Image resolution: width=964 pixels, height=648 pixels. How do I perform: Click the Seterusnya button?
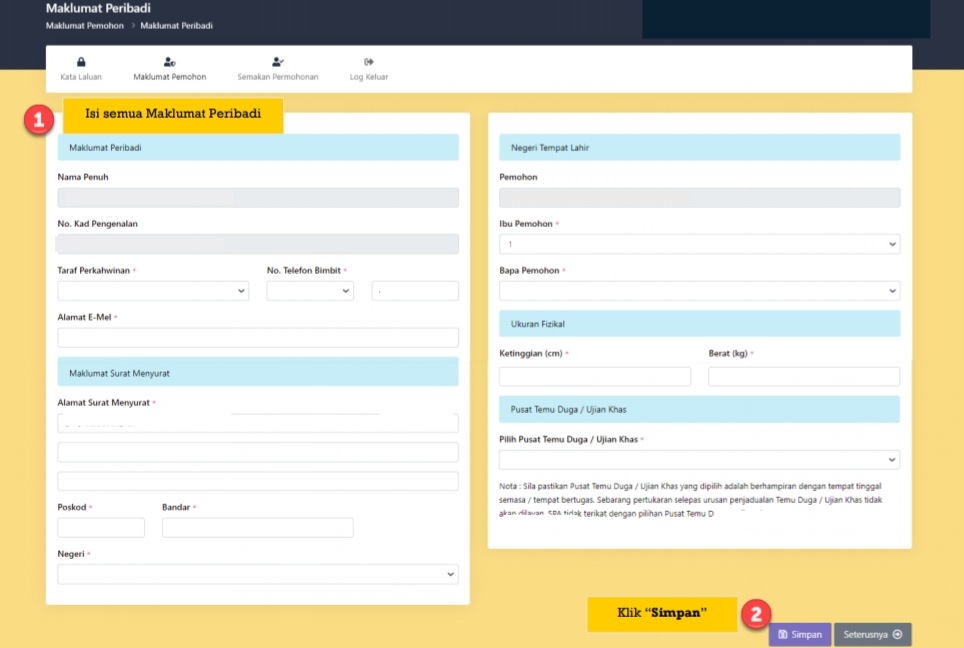[x=870, y=634]
